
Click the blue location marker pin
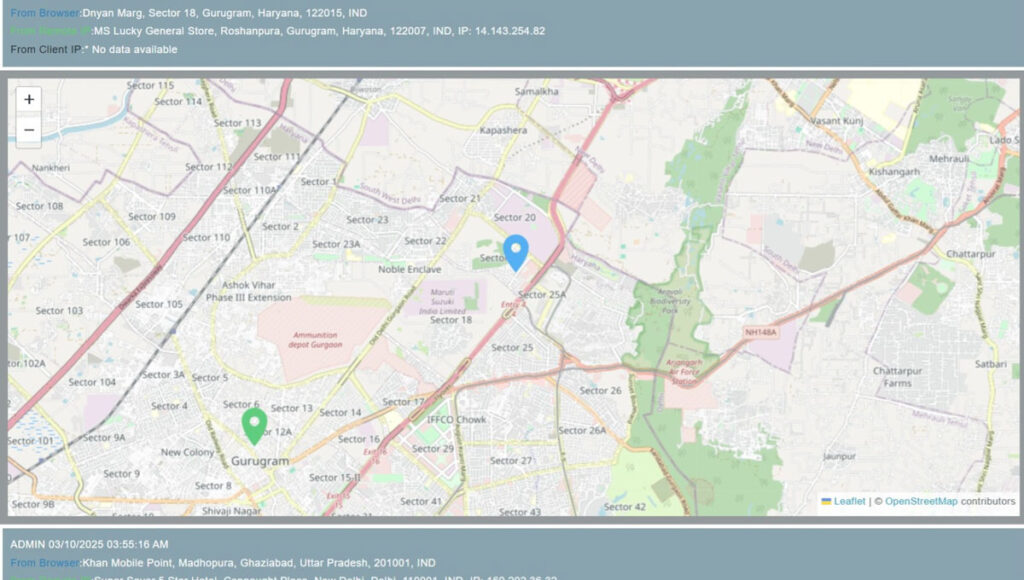pyautogui.click(x=515, y=251)
